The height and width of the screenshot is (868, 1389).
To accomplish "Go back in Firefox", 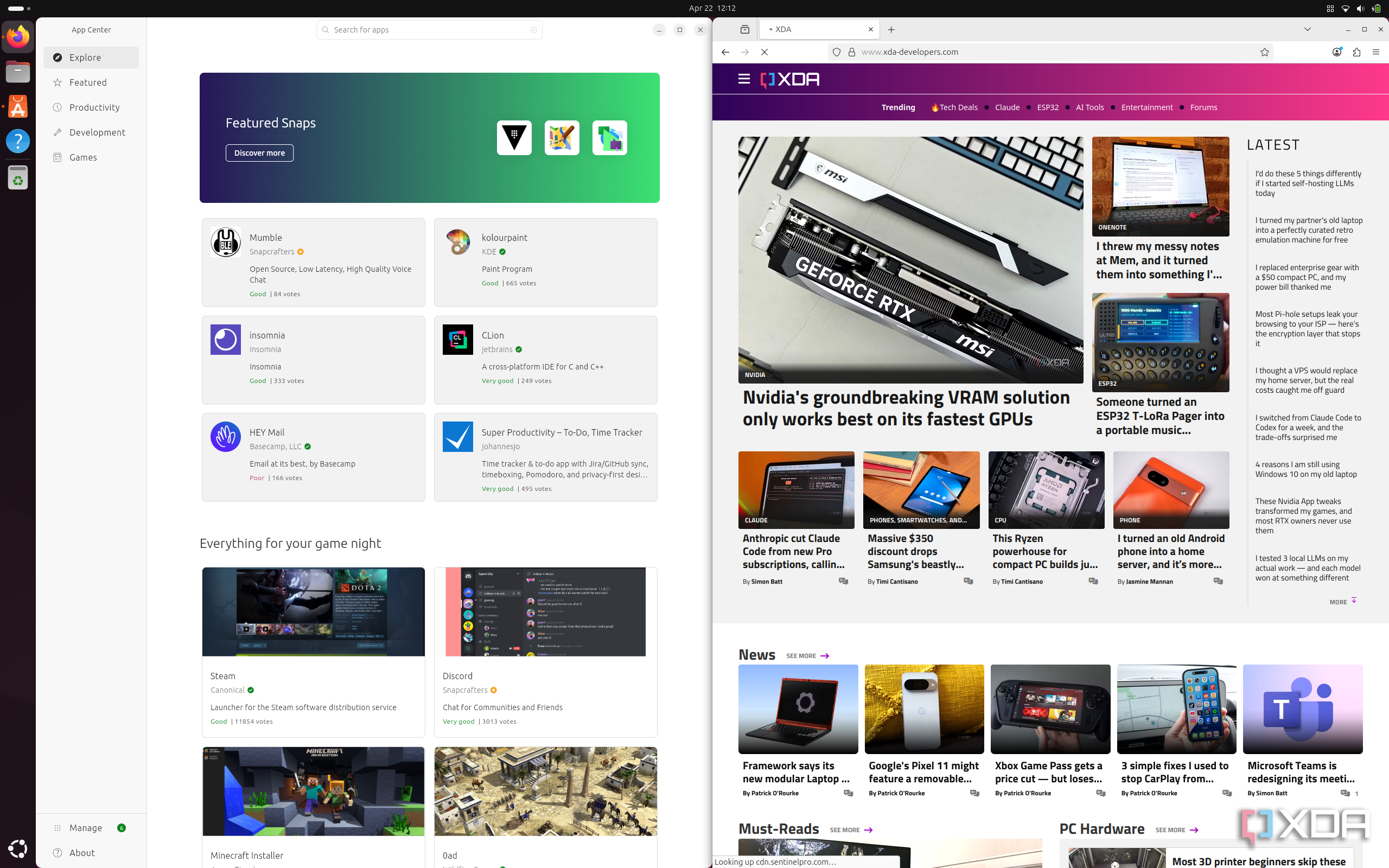I will [725, 52].
